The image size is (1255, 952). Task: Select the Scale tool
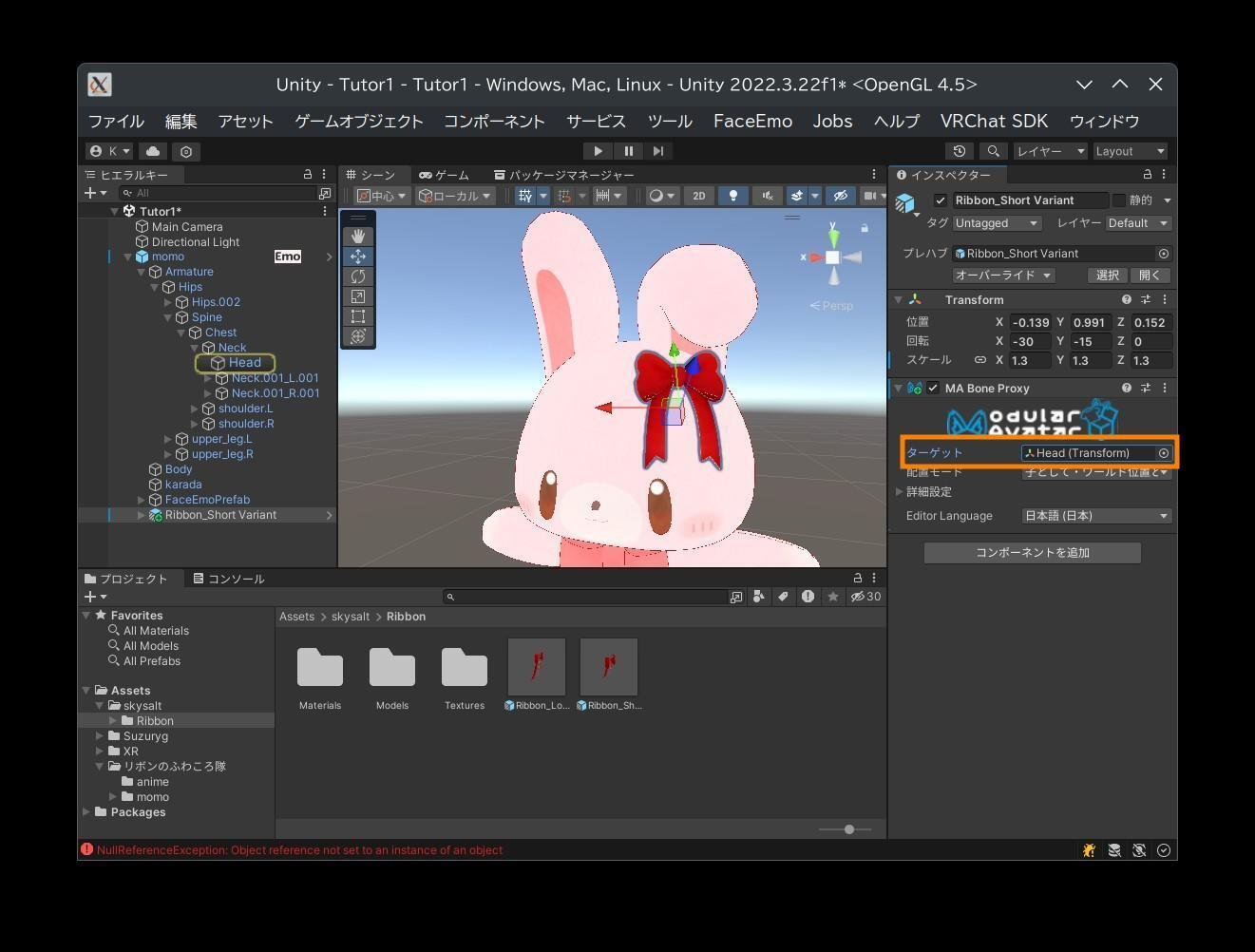[358, 295]
